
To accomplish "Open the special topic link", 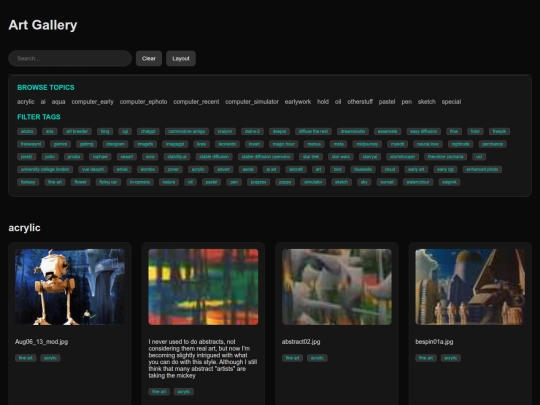I will [451, 102].
